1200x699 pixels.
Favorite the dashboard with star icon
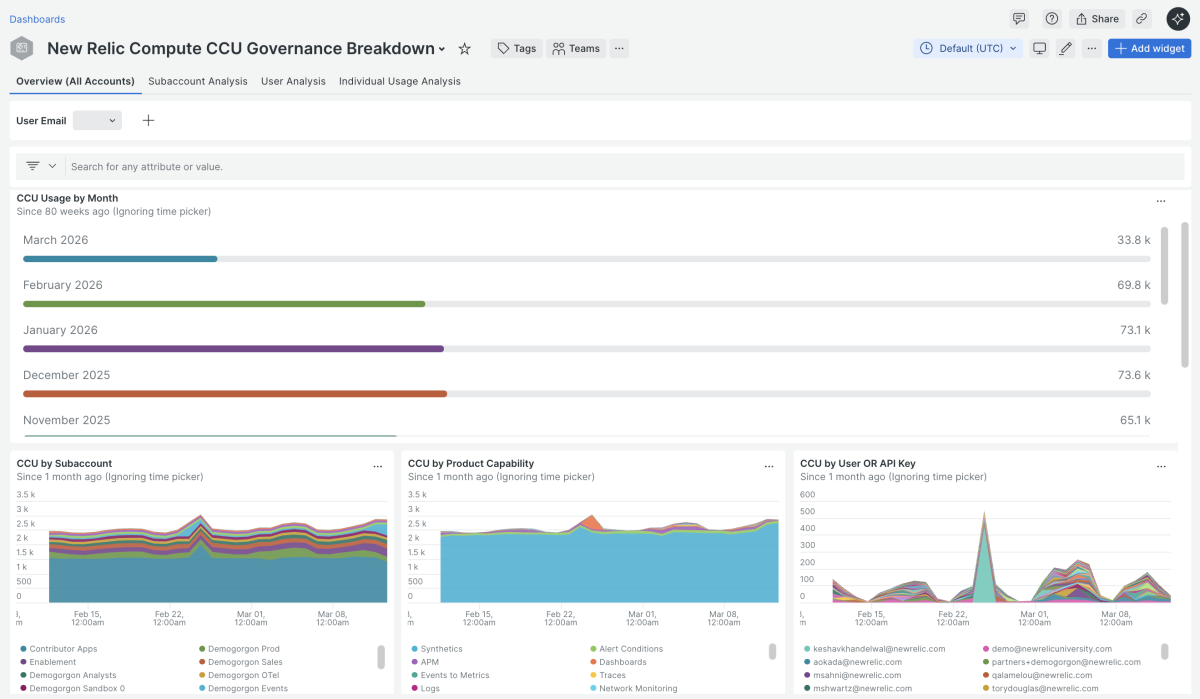464,49
